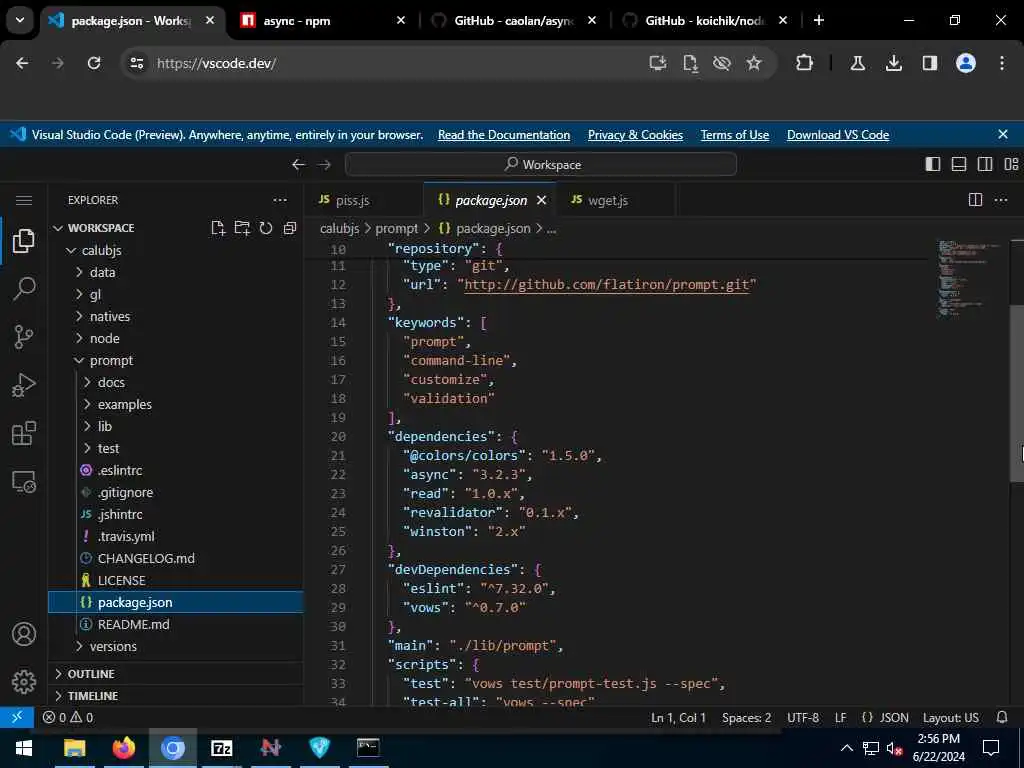Switch to piss.js editor tab
This screenshot has width=1024, height=768.
tap(364, 200)
